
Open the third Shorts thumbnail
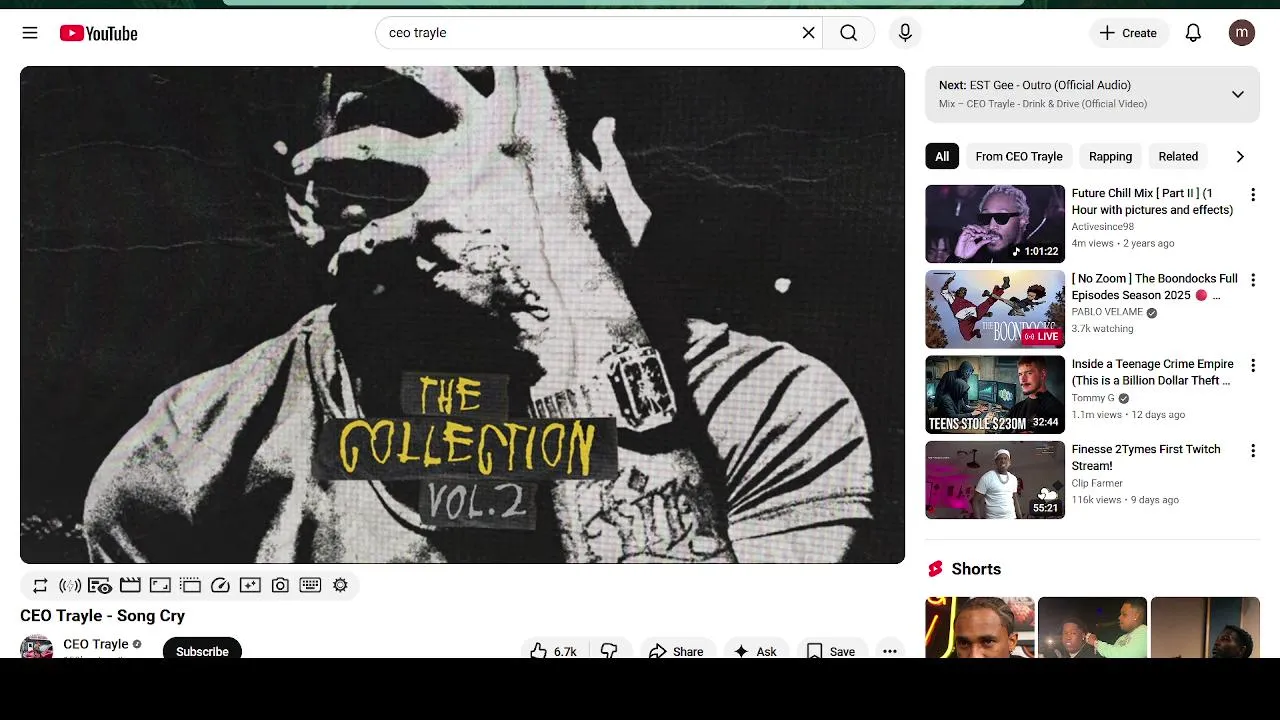[x=1205, y=627]
